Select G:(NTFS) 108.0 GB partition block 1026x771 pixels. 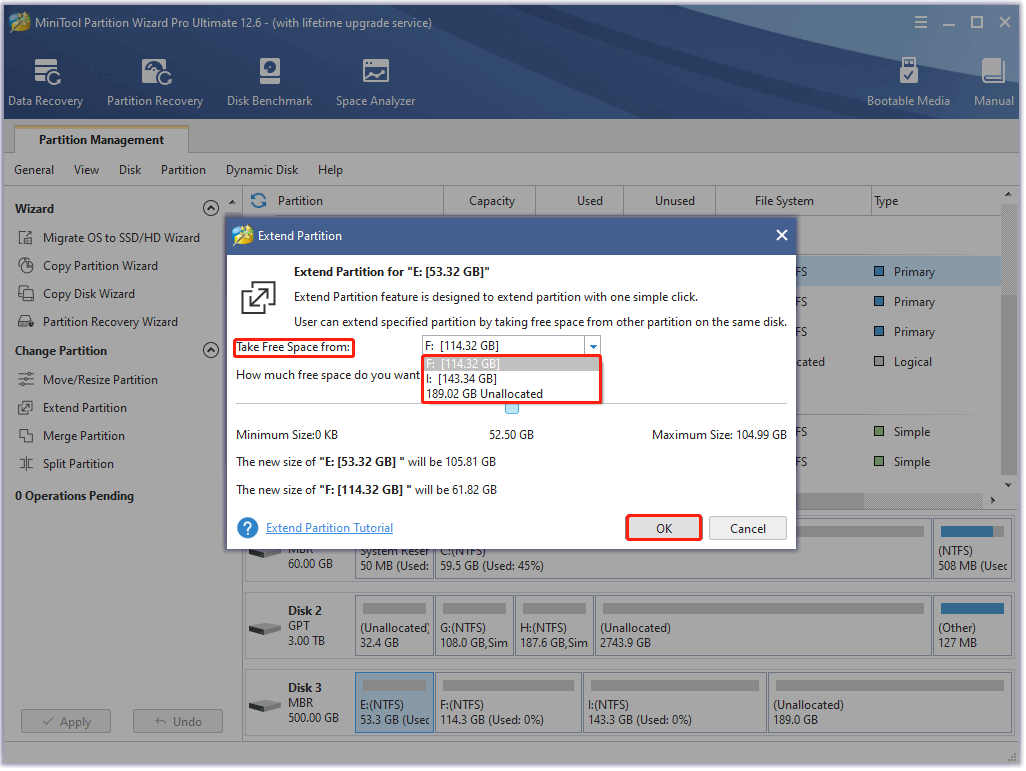click(474, 626)
